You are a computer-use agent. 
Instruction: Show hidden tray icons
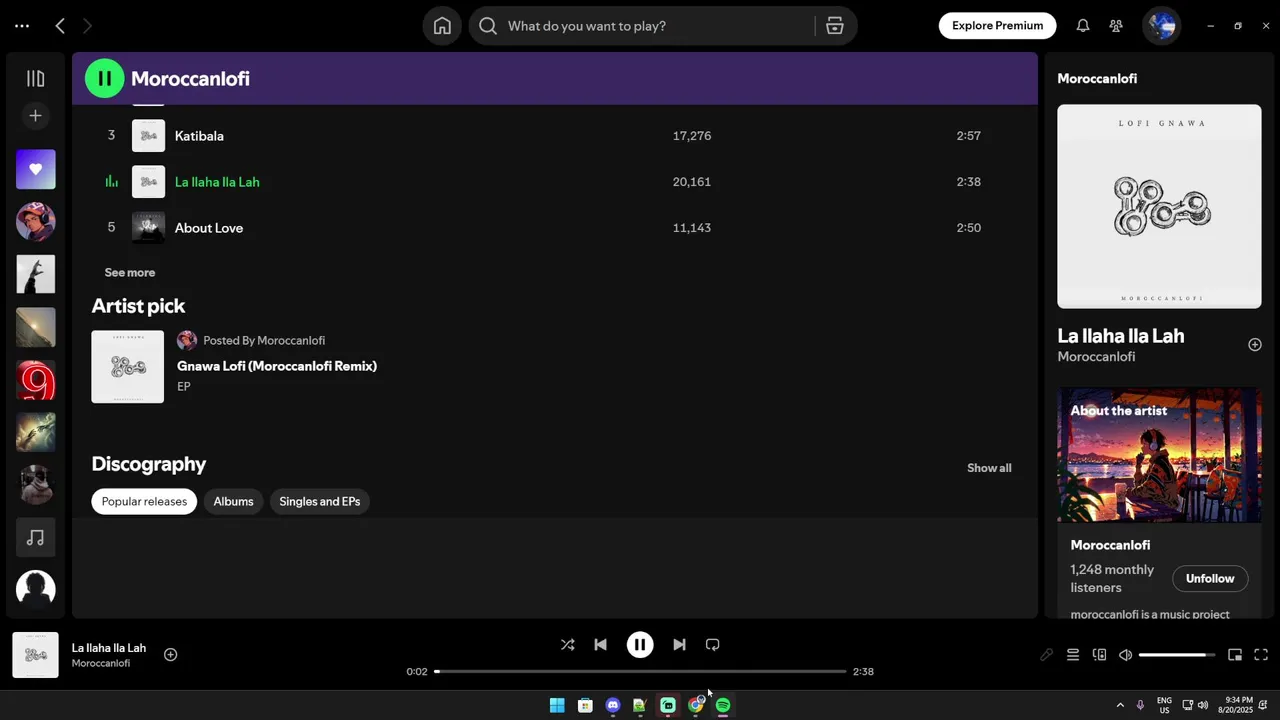(1120, 705)
